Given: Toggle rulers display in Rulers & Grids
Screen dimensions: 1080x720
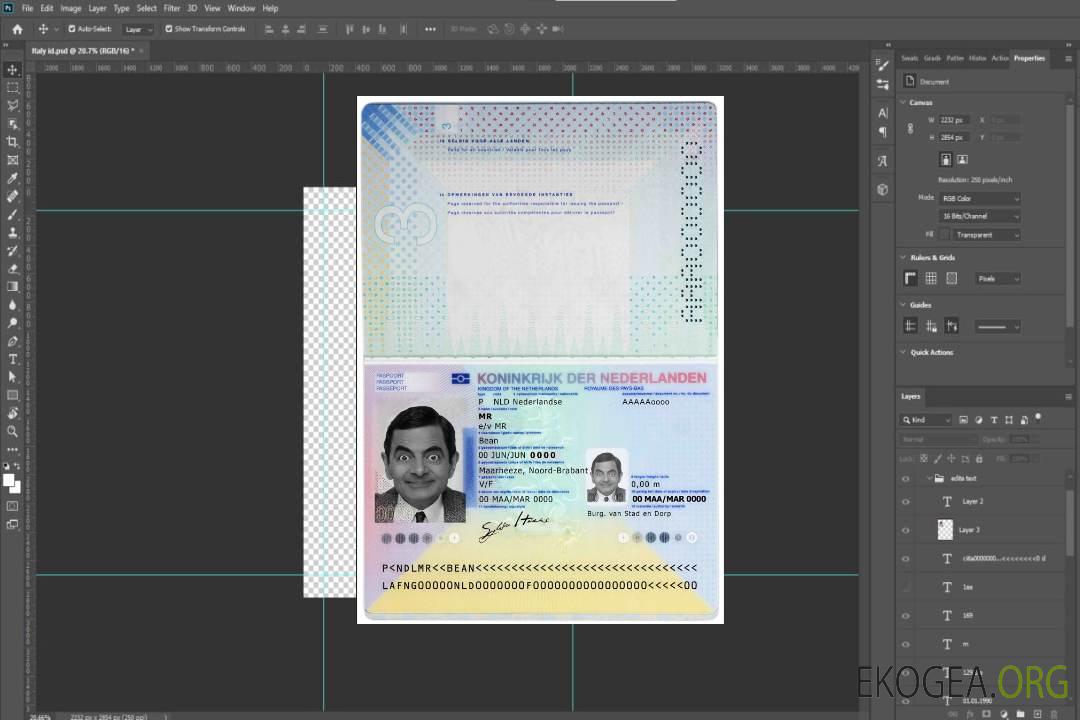Looking at the screenshot, I should [x=911, y=278].
